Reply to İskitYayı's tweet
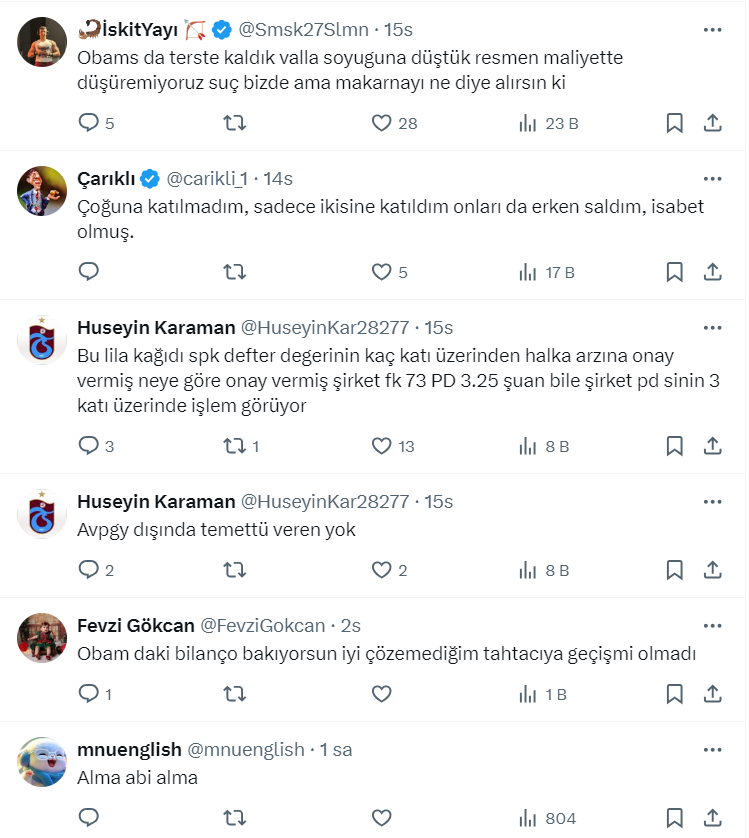 click(89, 123)
